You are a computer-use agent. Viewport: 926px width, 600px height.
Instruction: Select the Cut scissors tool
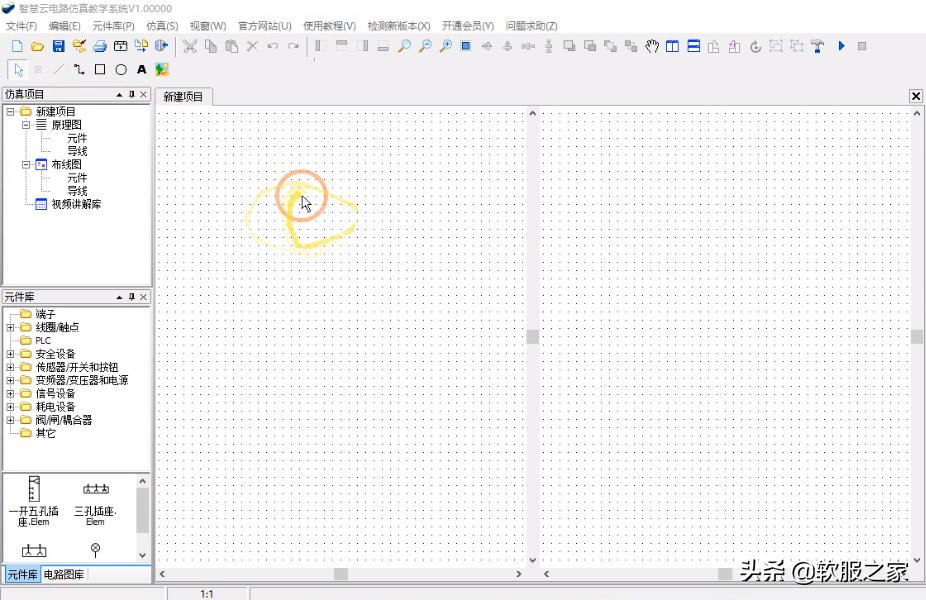pyautogui.click(x=190, y=46)
